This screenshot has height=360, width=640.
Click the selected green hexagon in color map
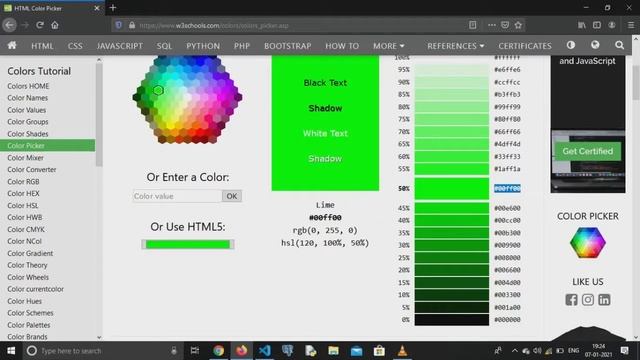tap(158, 90)
